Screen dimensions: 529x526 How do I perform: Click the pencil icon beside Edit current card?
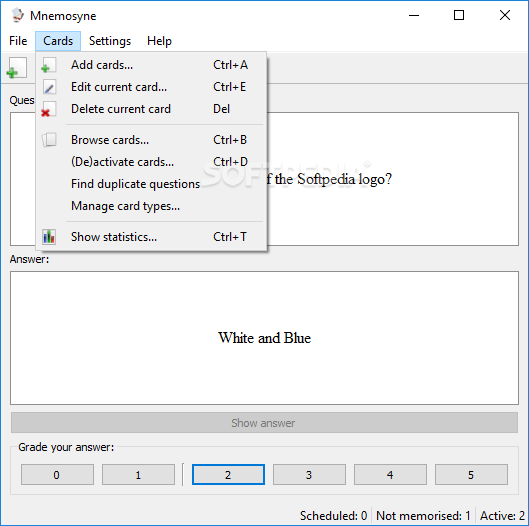[49, 87]
